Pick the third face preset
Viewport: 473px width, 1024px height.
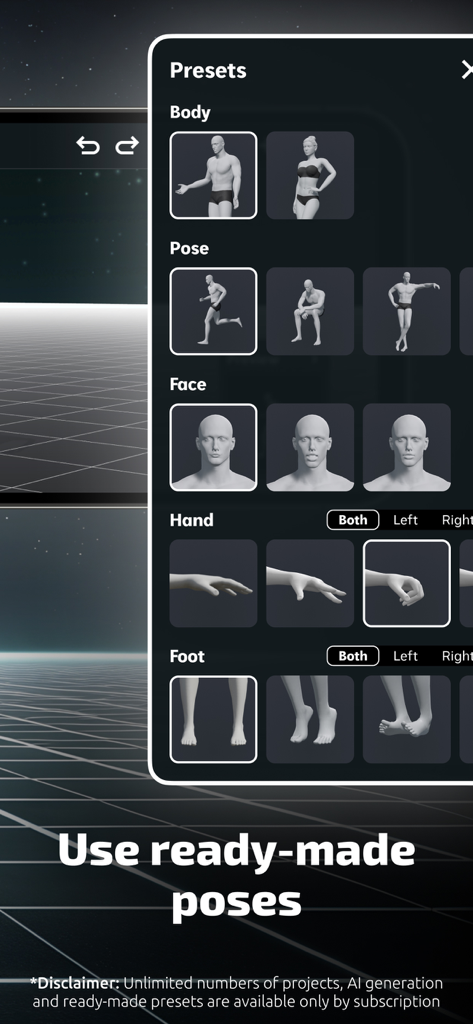click(x=407, y=447)
